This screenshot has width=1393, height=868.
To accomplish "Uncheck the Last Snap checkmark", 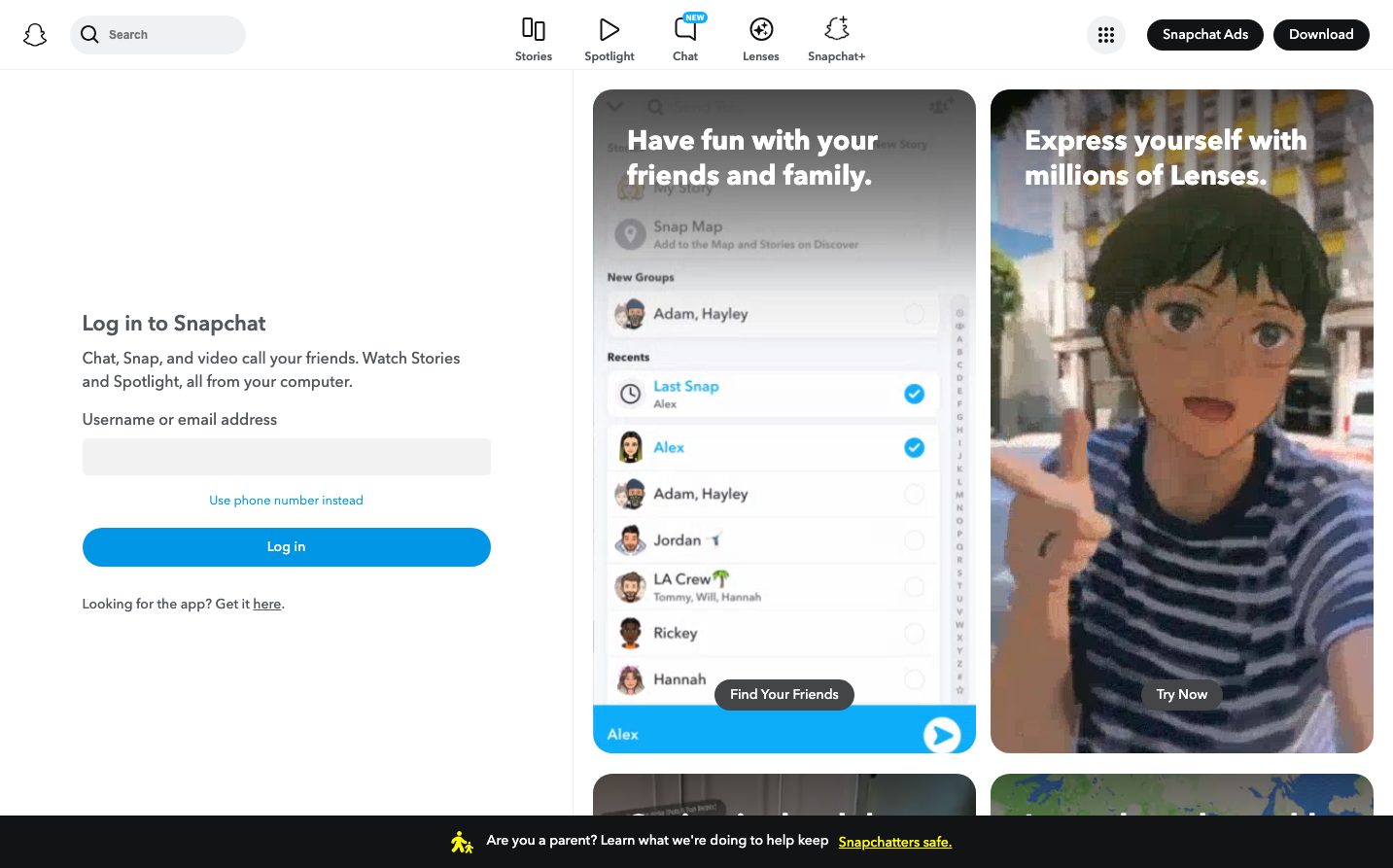I will (x=914, y=394).
